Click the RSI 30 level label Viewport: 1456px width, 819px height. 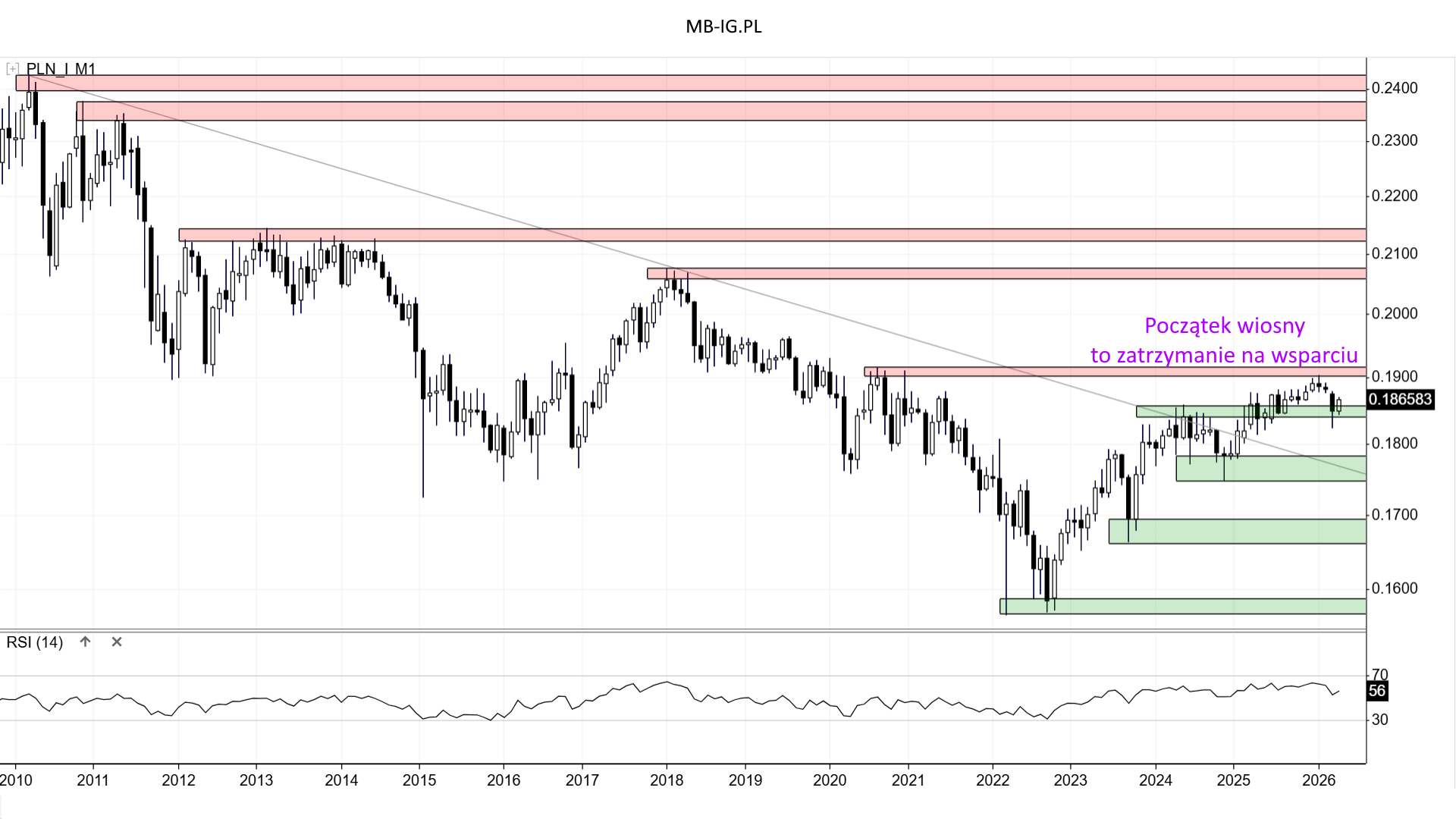1379,720
